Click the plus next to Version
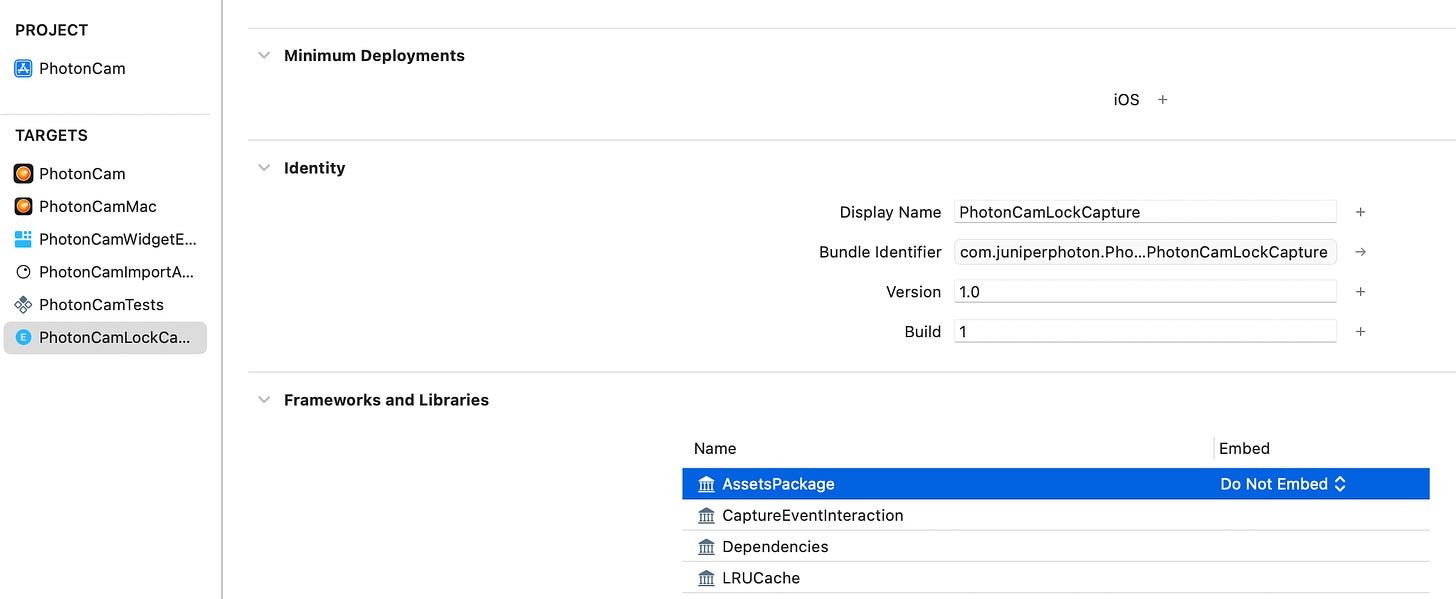 [1360, 292]
